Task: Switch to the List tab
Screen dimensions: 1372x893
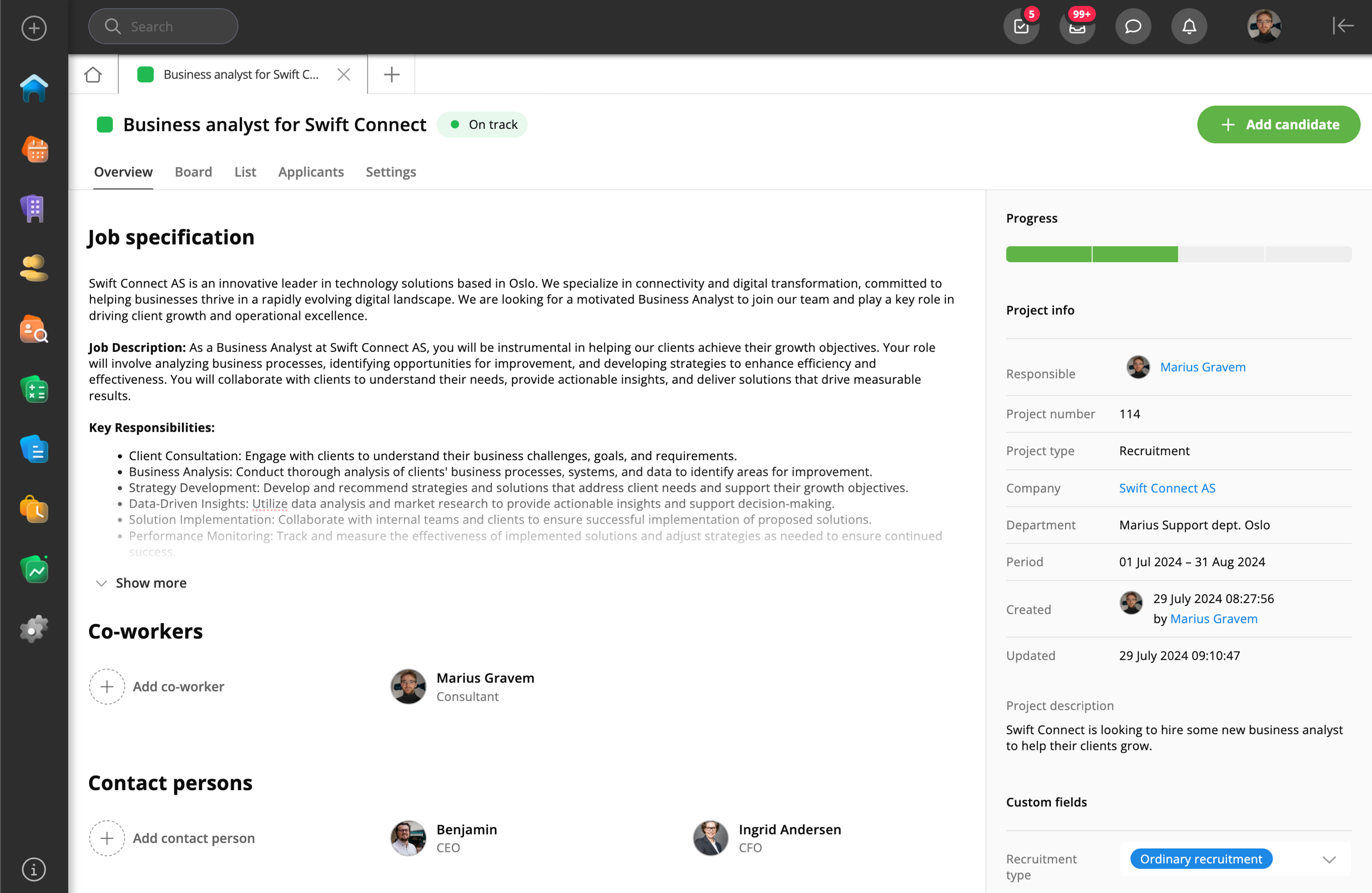Action: [245, 172]
